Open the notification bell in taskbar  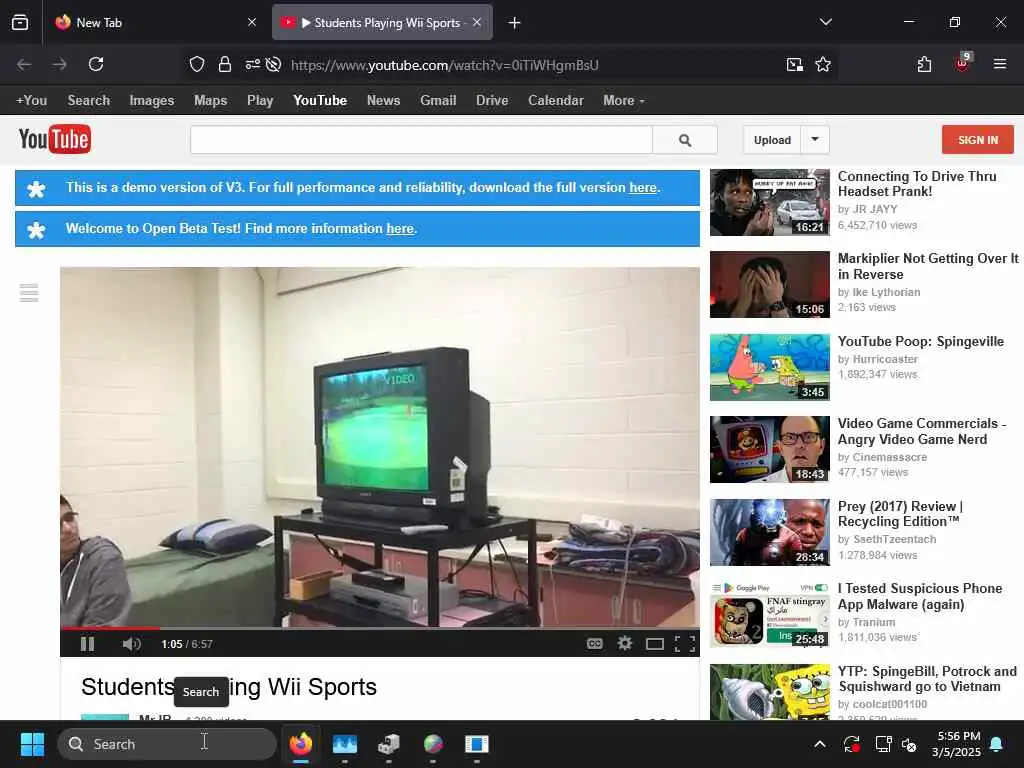click(997, 744)
